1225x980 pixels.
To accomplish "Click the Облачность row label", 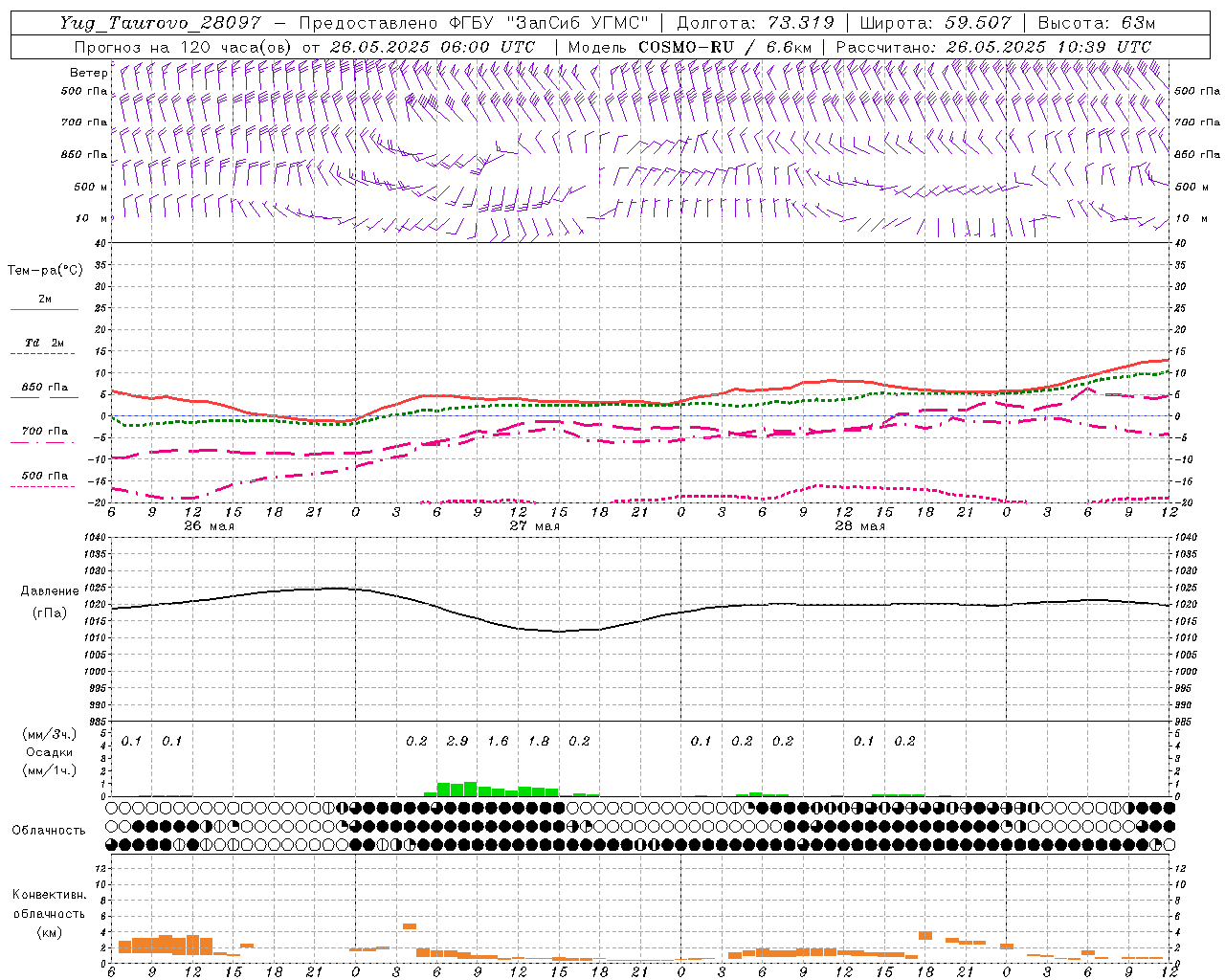I will [49, 831].
